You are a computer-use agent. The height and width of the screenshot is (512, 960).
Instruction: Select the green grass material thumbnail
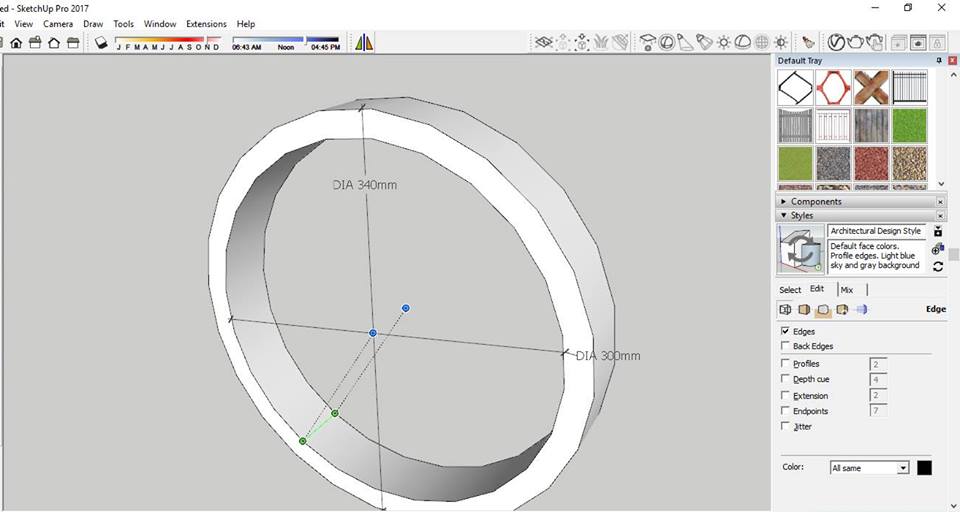tap(909, 126)
